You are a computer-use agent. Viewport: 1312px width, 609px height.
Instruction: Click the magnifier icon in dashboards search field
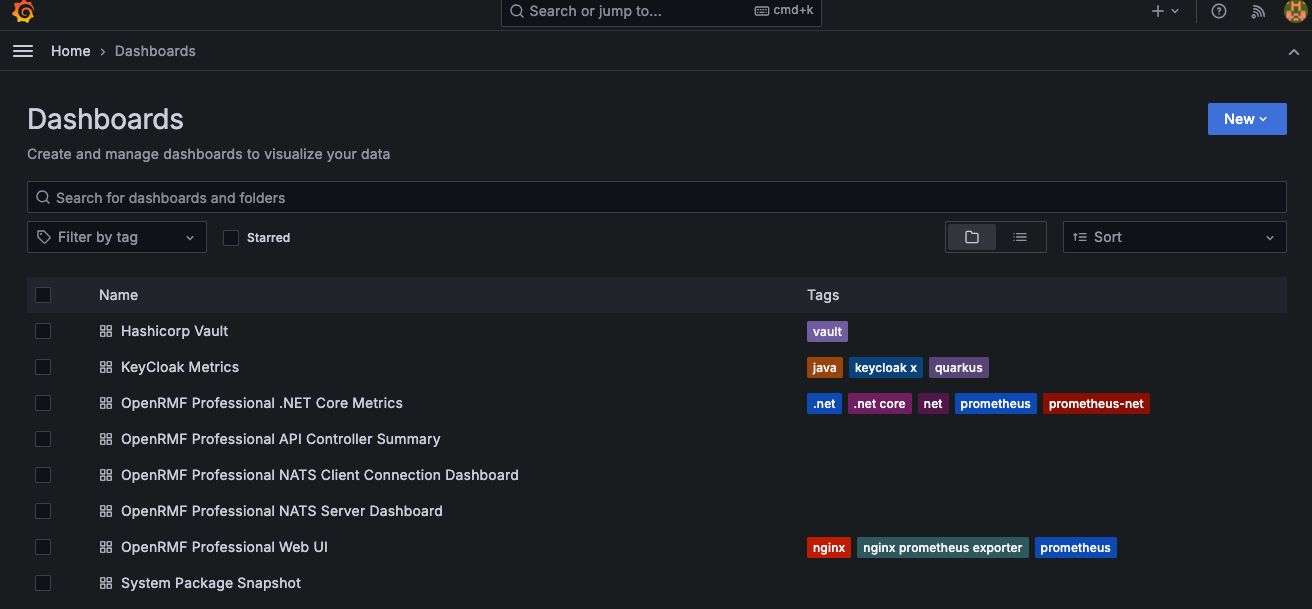(43, 197)
